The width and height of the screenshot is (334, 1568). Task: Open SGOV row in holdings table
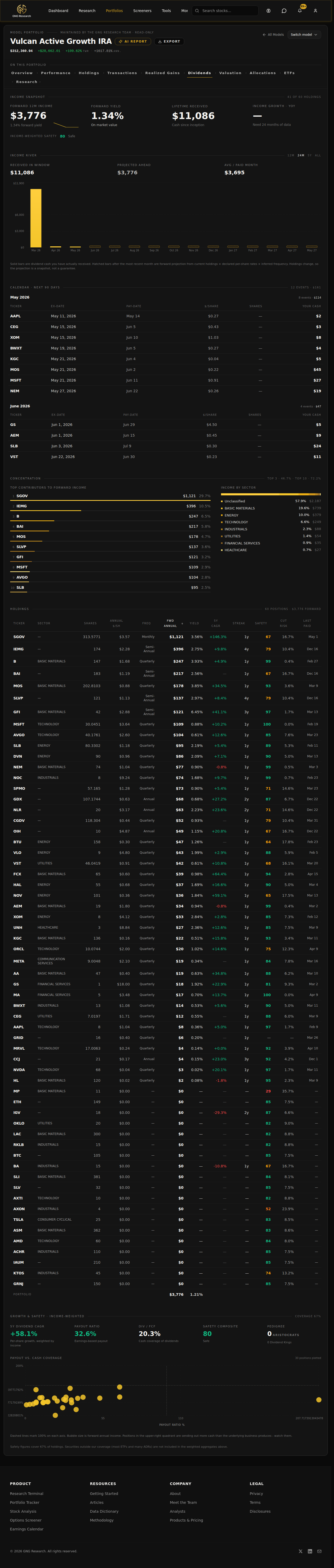165,637
